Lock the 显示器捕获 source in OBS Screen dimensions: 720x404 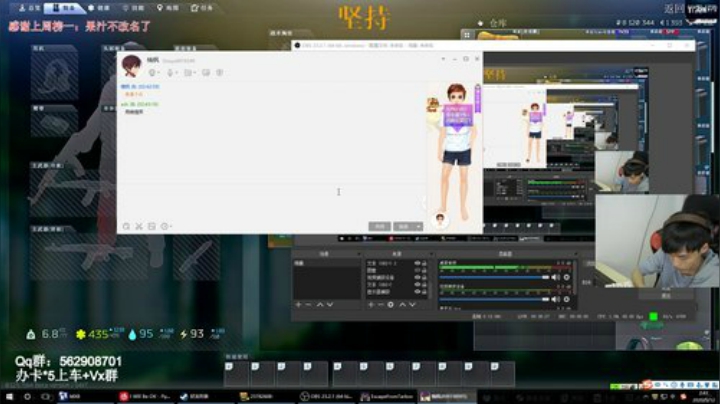pyautogui.click(x=424, y=292)
